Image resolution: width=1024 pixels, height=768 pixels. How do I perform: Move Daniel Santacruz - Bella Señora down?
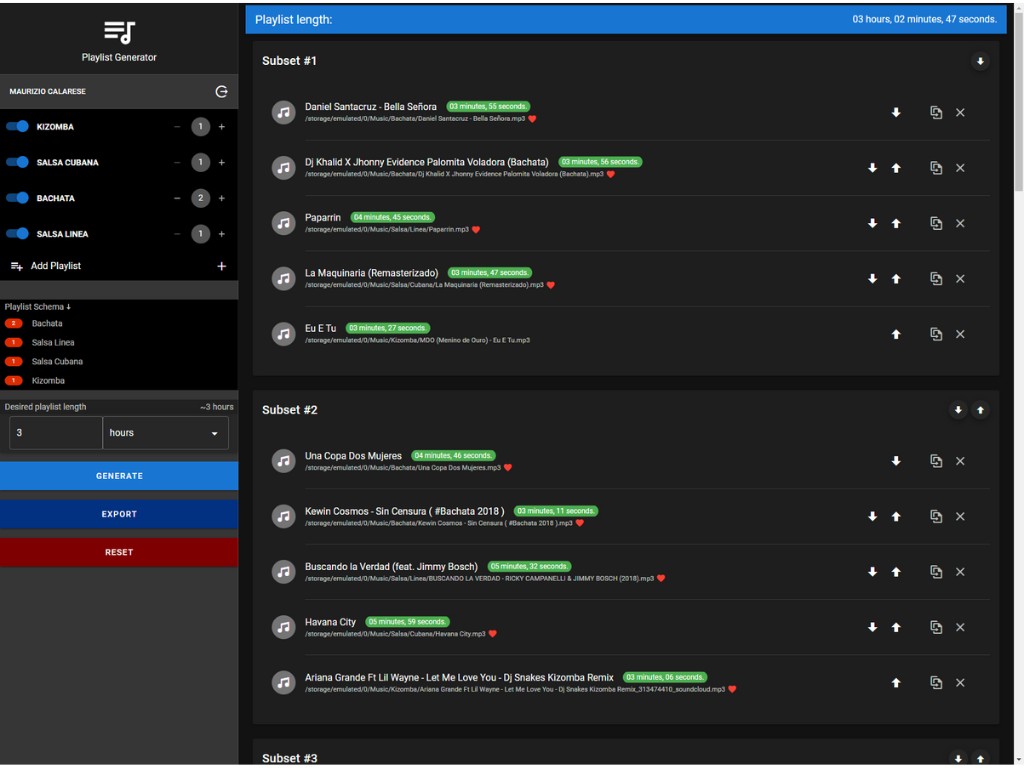pyautogui.click(x=896, y=112)
